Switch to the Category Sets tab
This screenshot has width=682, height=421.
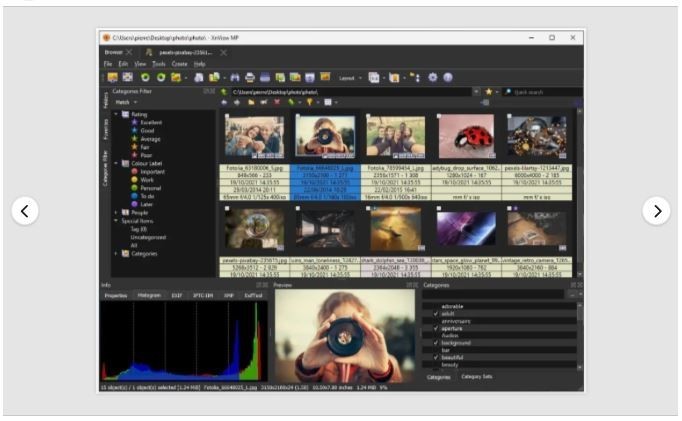[477, 377]
